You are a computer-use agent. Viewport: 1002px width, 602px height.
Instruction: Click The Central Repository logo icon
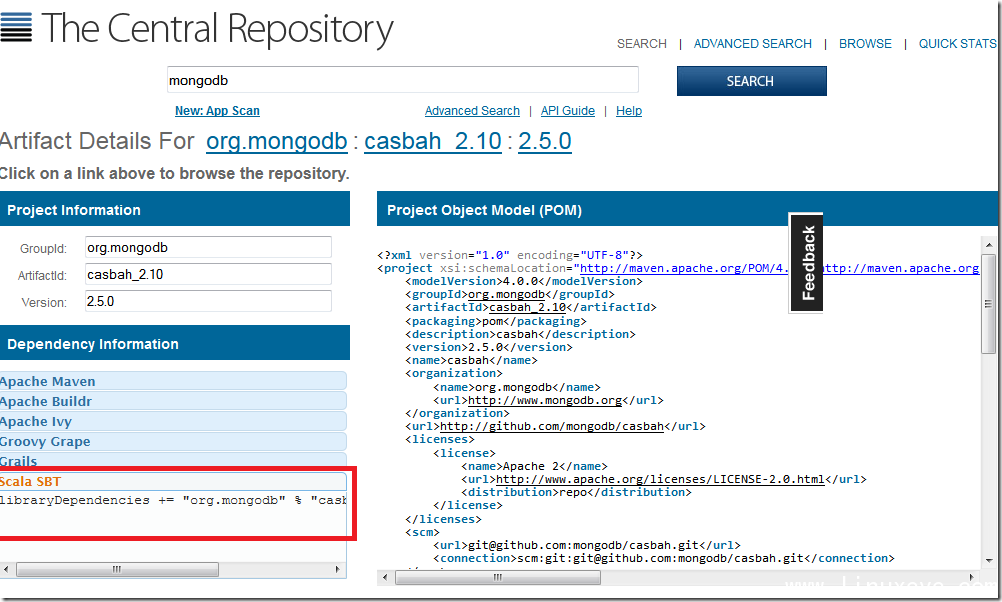(16, 27)
